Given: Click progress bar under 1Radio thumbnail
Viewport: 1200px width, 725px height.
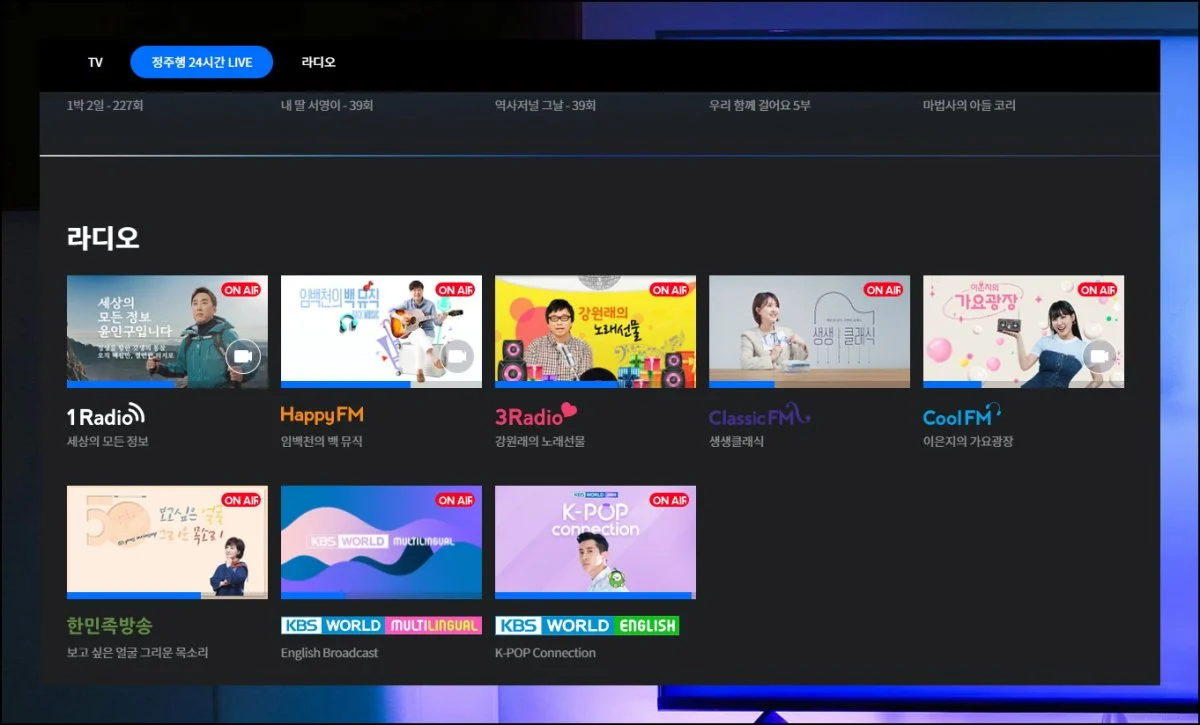Looking at the screenshot, I should [x=167, y=384].
